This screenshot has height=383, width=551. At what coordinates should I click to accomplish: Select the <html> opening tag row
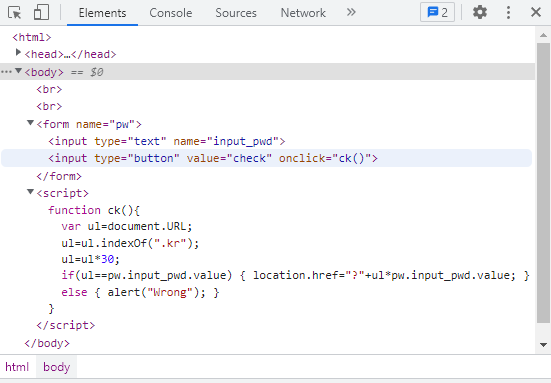point(32,37)
